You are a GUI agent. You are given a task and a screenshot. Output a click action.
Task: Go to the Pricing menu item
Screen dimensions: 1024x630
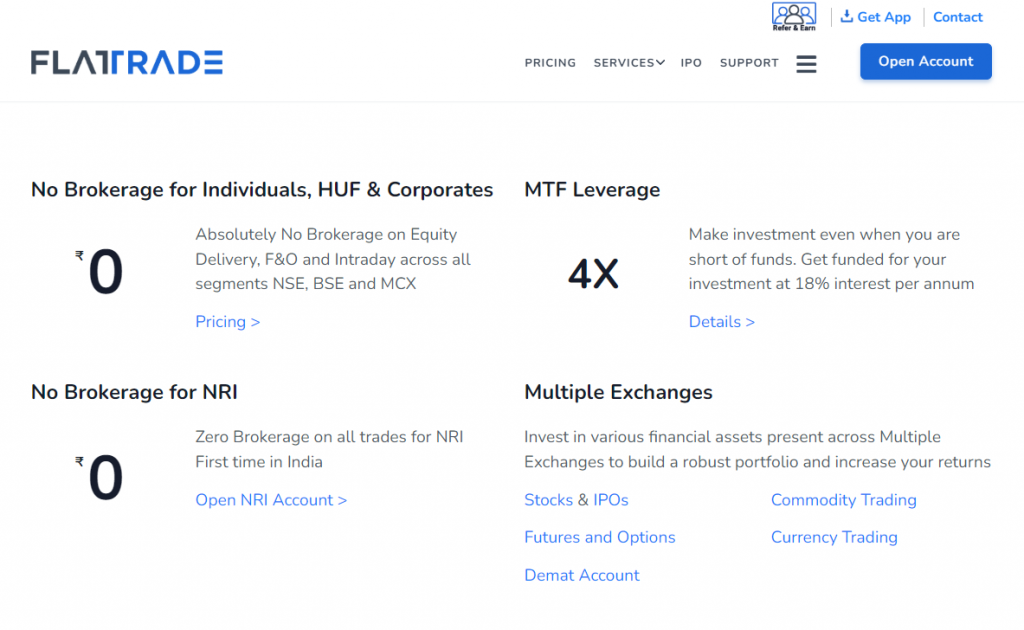(x=550, y=63)
